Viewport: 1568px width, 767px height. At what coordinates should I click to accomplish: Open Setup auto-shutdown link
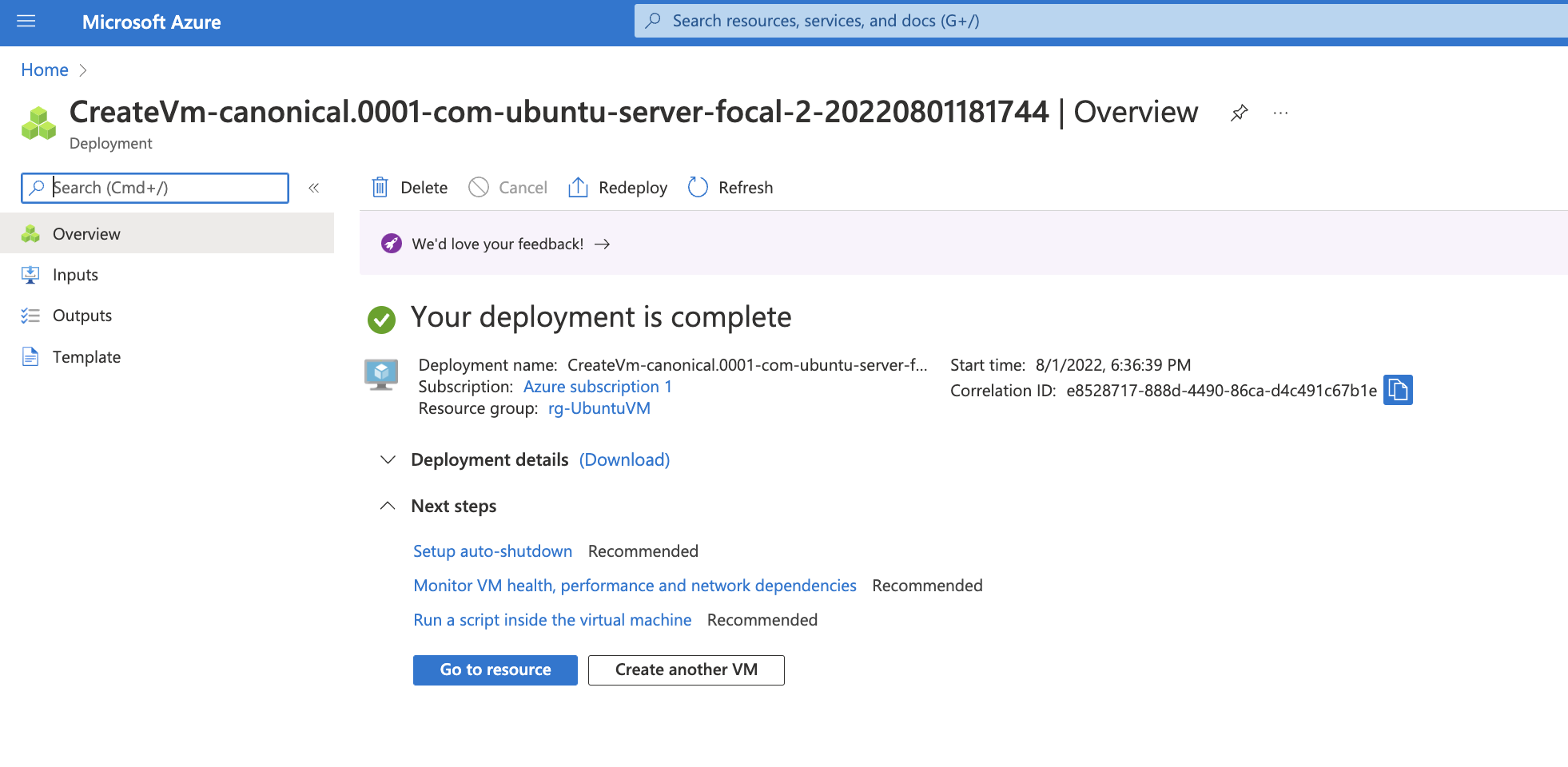[492, 551]
